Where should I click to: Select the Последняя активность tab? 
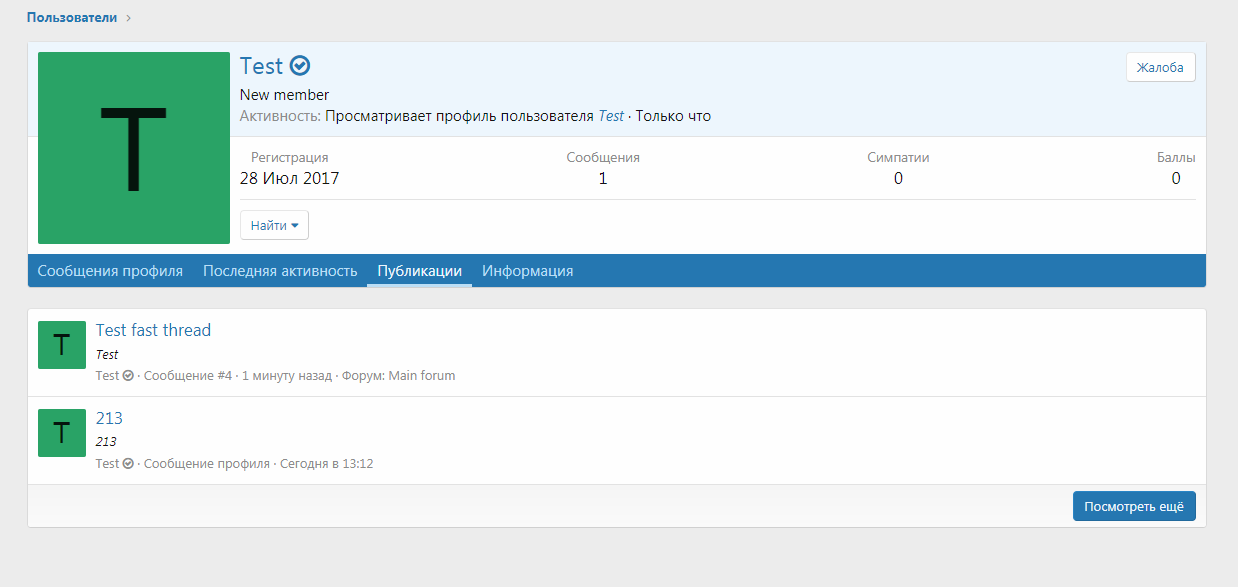click(279, 270)
